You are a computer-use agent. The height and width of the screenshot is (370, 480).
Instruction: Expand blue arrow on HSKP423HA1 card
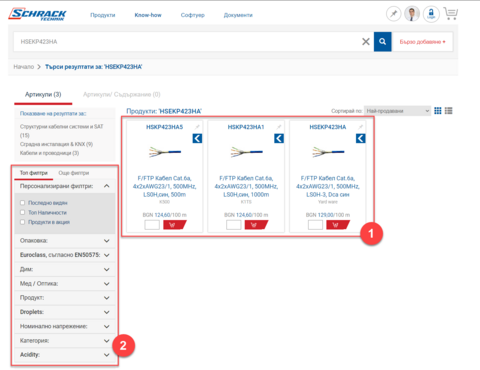point(279,138)
